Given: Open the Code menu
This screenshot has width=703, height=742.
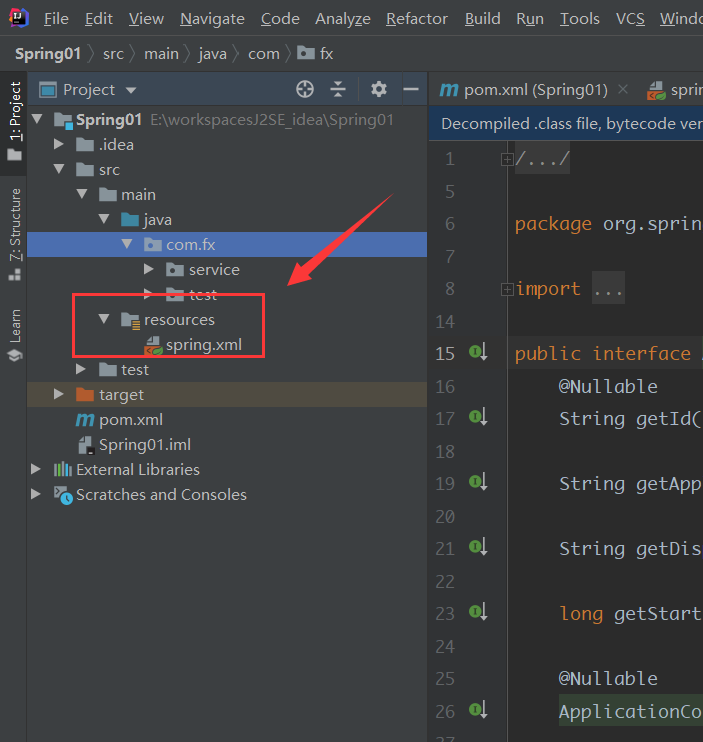Looking at the screenshot, I should click(x=280, y=19).
